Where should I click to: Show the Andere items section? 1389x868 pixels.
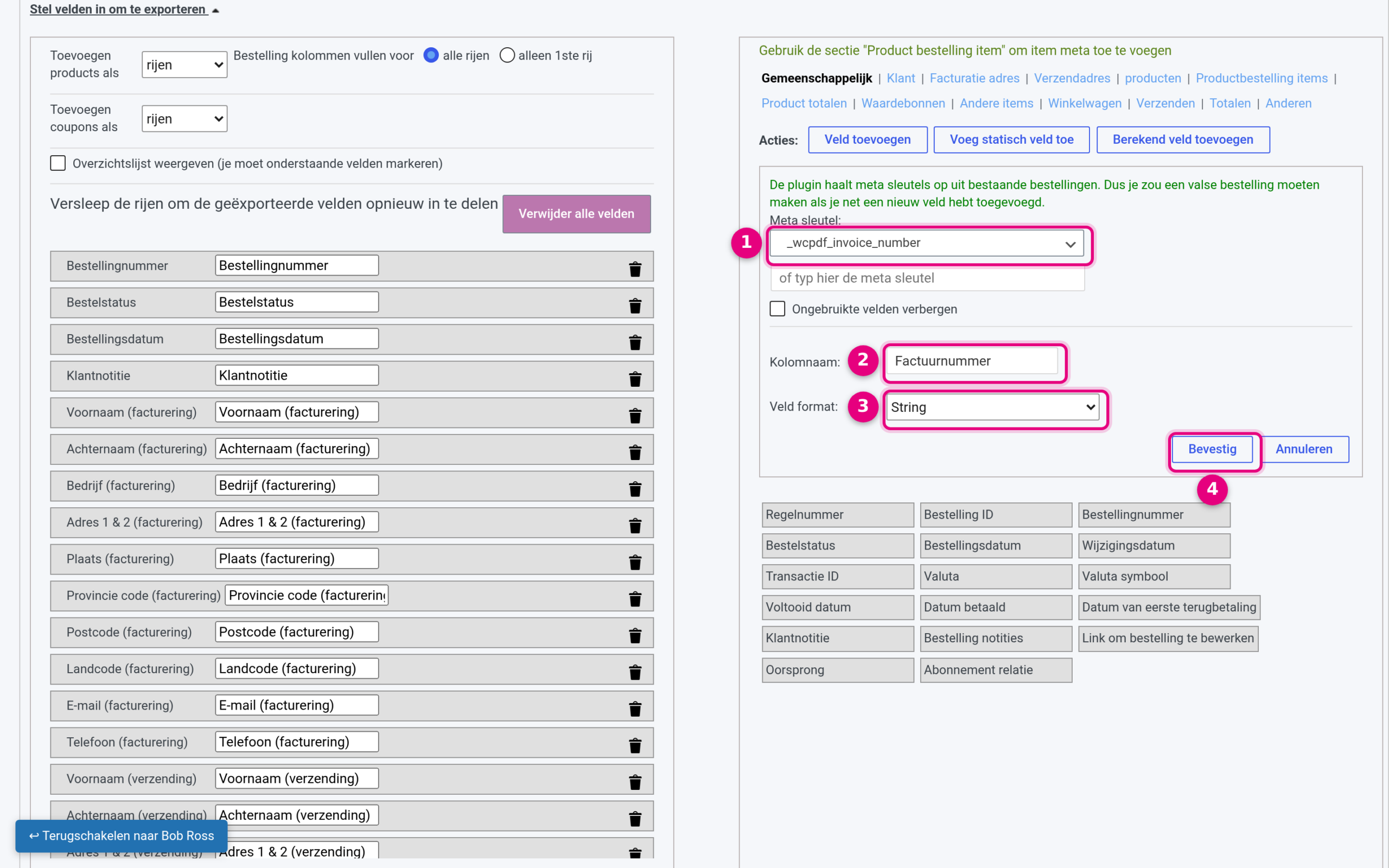click(996, 103)
